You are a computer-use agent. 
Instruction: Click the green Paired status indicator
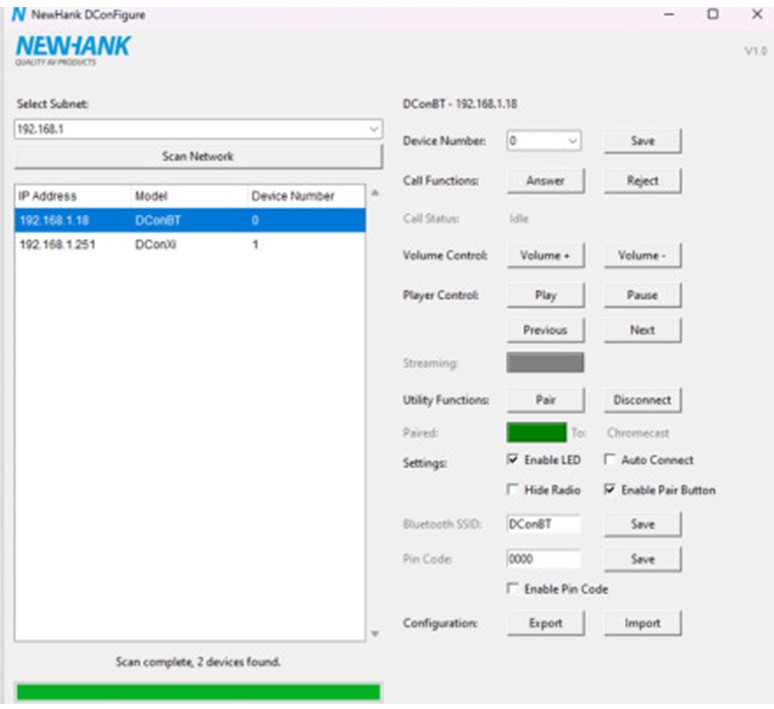tap(536, 433)
